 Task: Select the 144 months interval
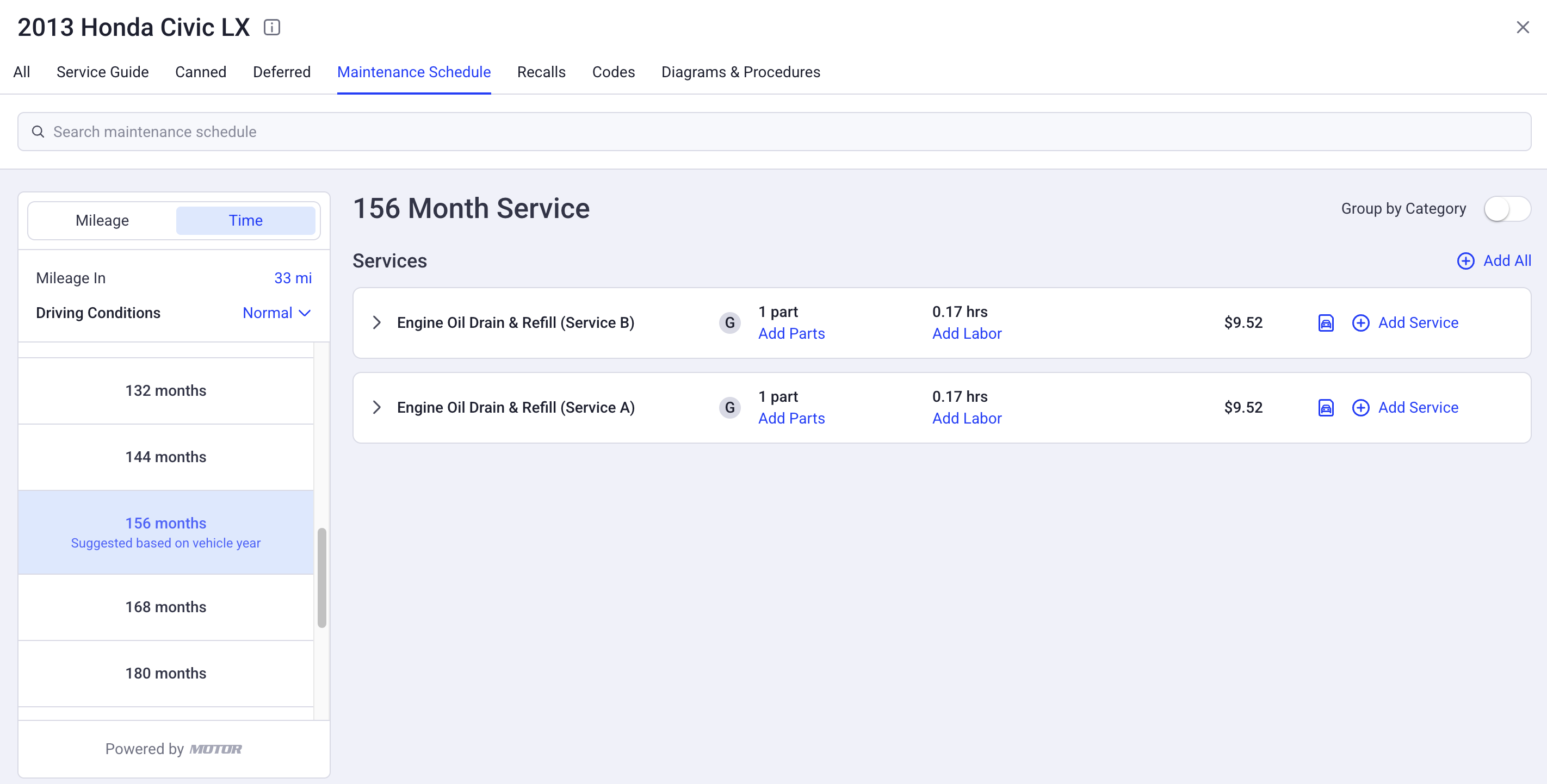(x=166, y=457)
